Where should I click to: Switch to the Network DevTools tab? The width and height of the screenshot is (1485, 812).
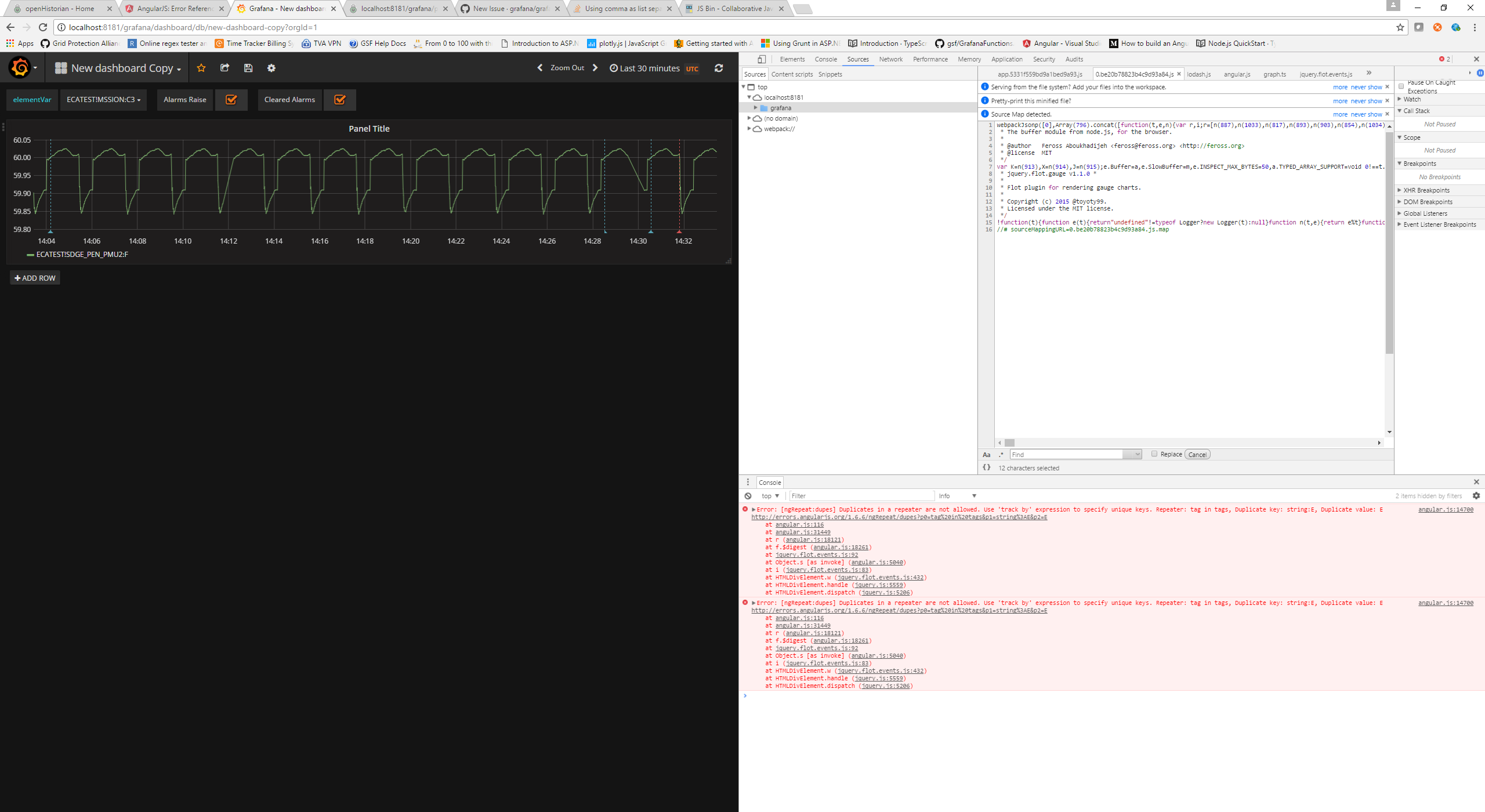click(x=890, y=59)
